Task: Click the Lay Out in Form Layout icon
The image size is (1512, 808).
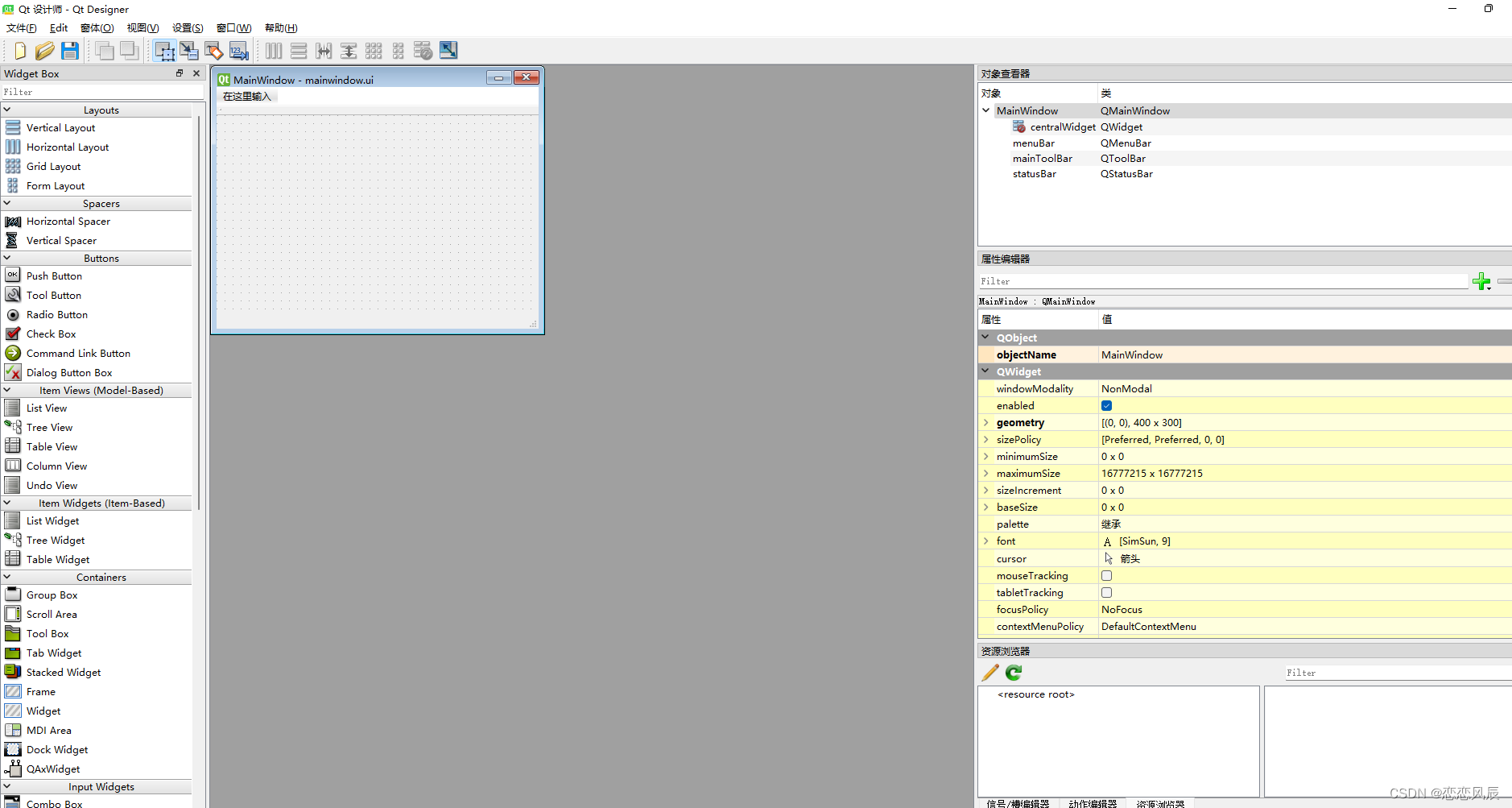Action: tap(399, 51)
